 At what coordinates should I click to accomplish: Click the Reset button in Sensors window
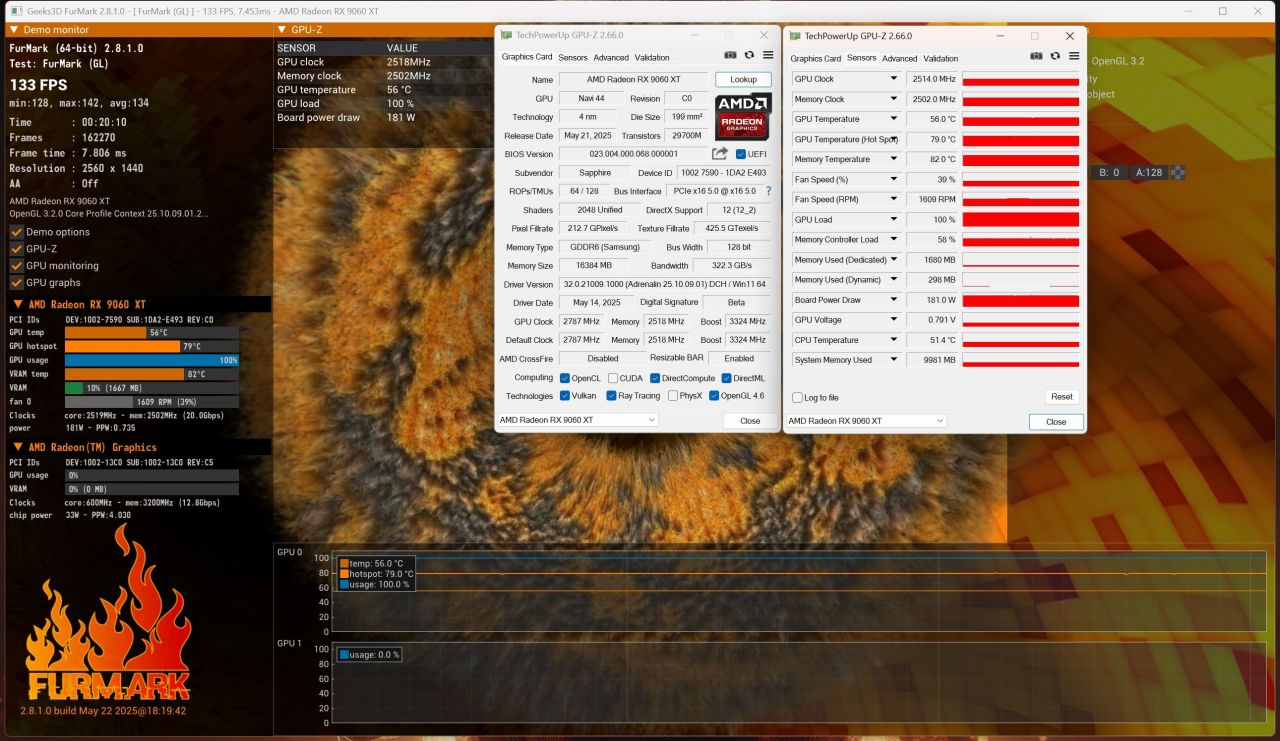pos(1062,397)
